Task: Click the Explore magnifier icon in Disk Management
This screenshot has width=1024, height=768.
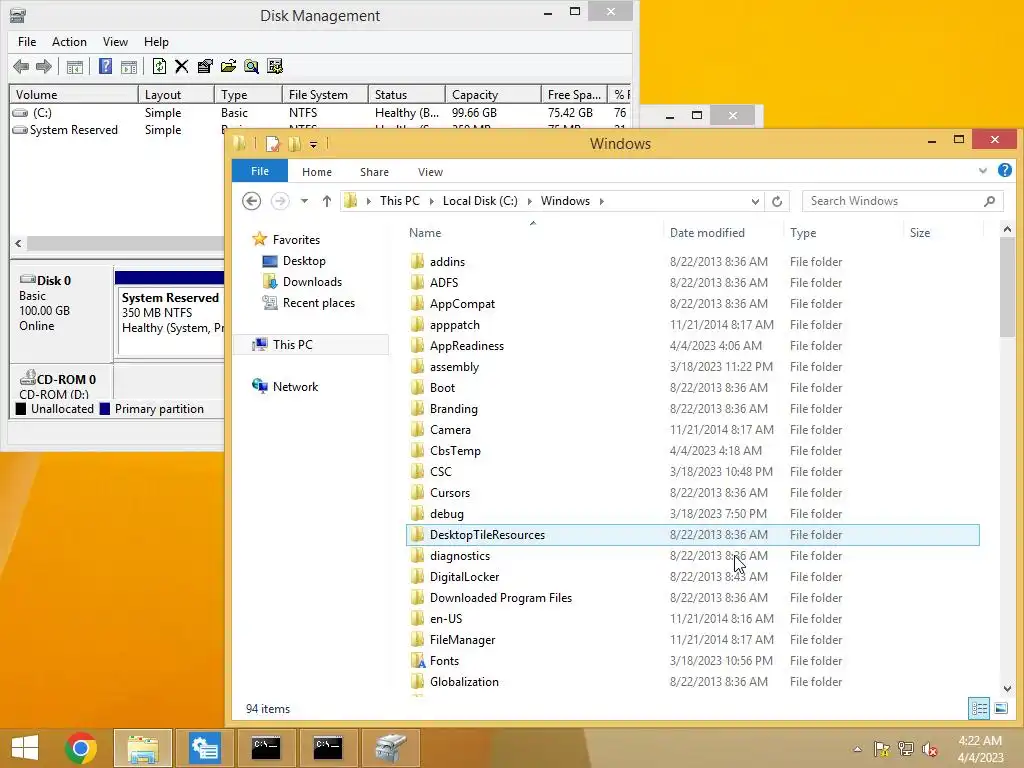Action: (x=251, y=66)
